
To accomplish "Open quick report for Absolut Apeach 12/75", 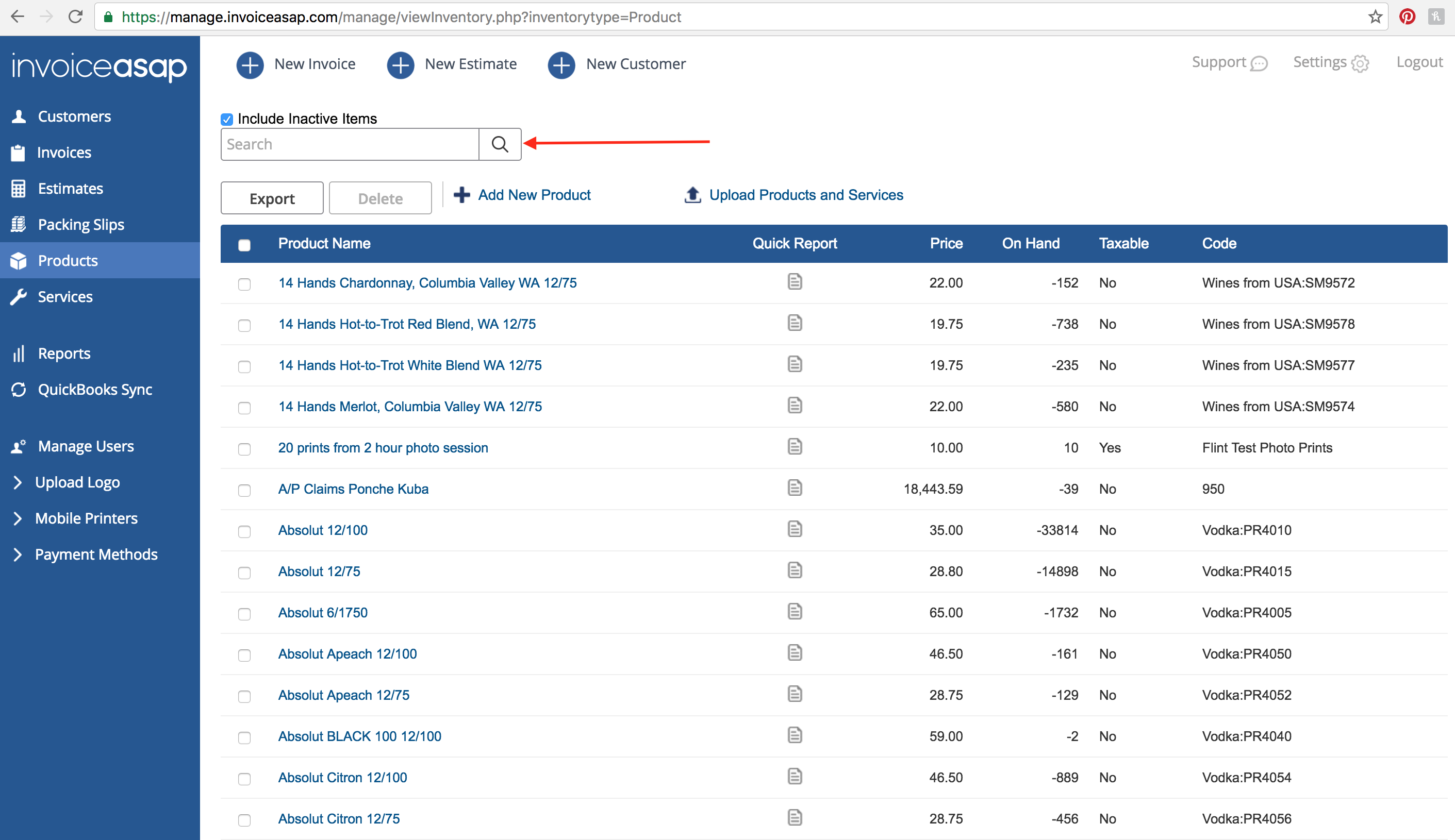I will [795, 694].
